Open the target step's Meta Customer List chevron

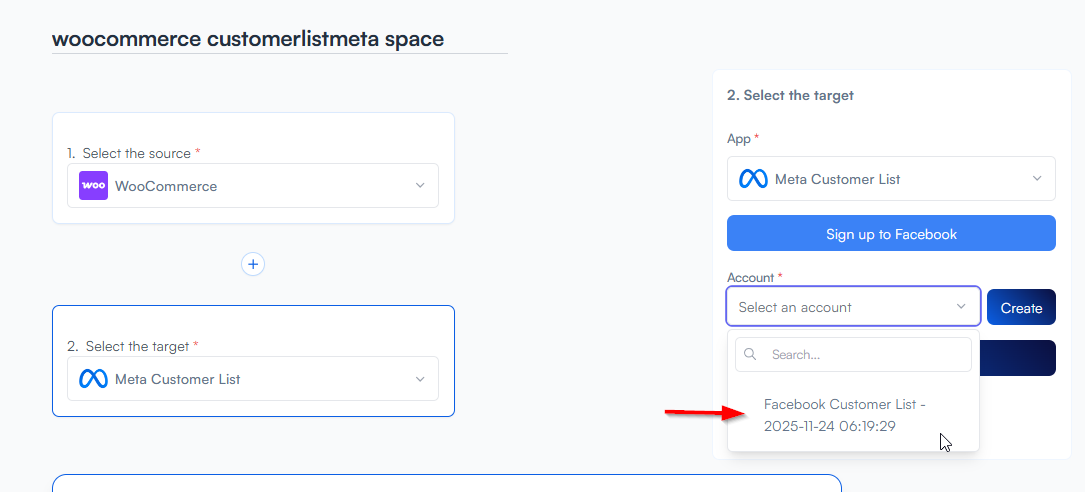(420, 379)
